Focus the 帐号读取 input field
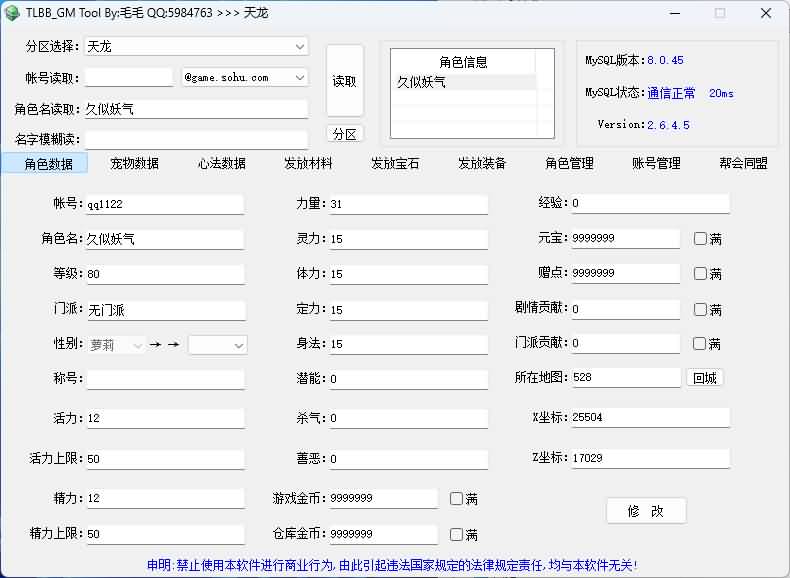This screenshot has width=790, height=578. [129, 78]
